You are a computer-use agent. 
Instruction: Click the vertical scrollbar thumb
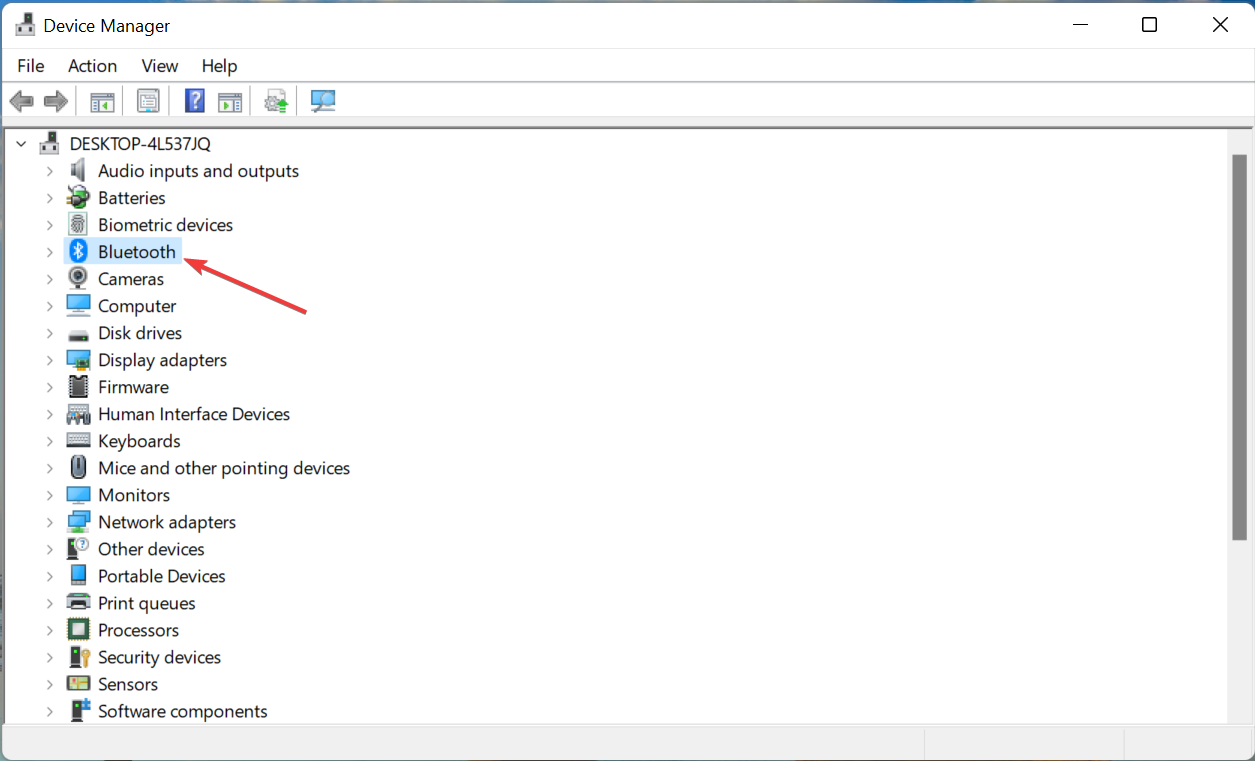(1239, 348)
